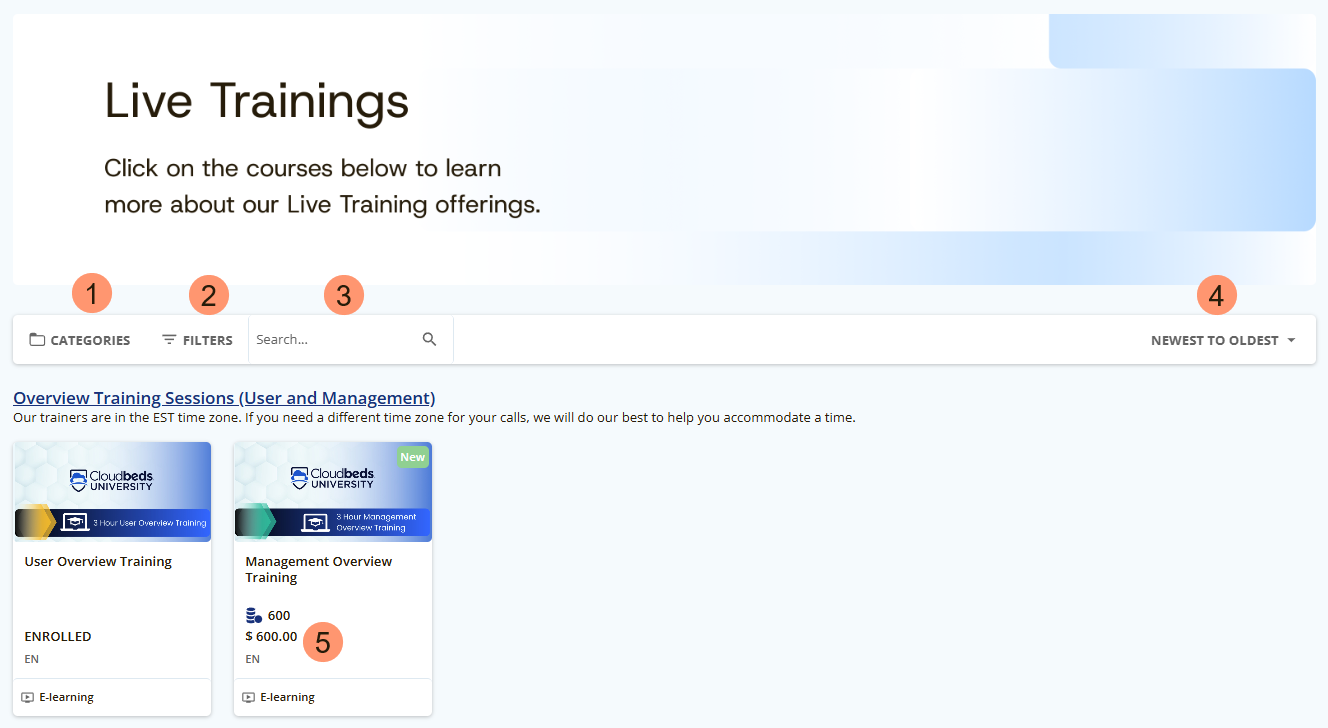Click the search magnifying glass icon
The image size is (1328, 728).
[430, 340]
